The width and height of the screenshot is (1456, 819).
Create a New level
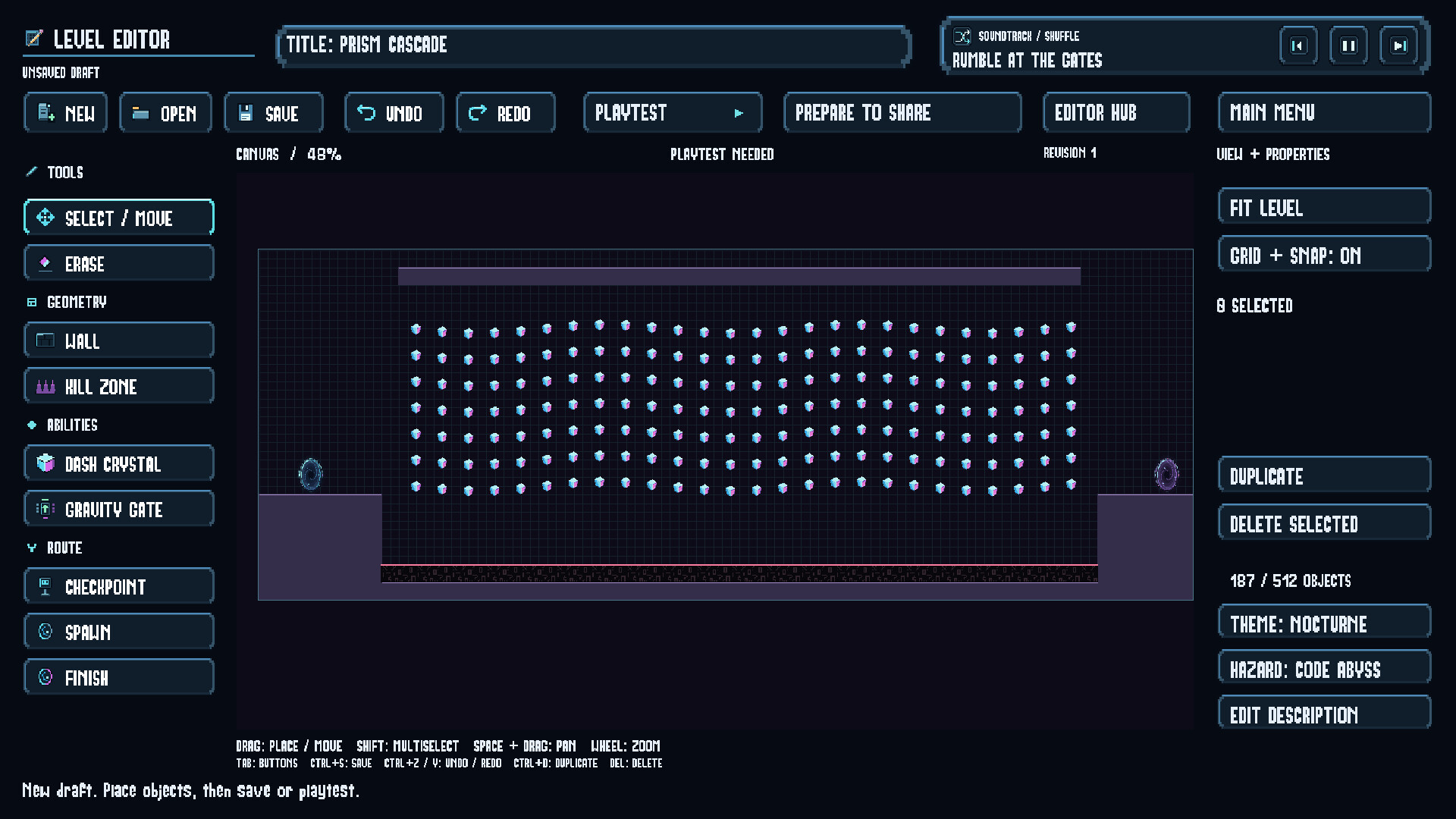pos(66,113)
